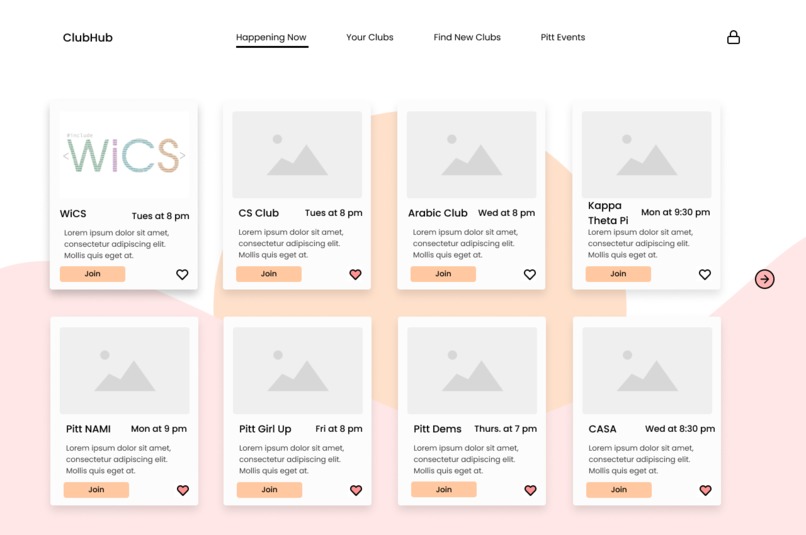Image resolution: width=806 pixels, height=535 pixels.
Task: Open Pitt Girl Up placeholder image
Action: (x=298, y=371)
